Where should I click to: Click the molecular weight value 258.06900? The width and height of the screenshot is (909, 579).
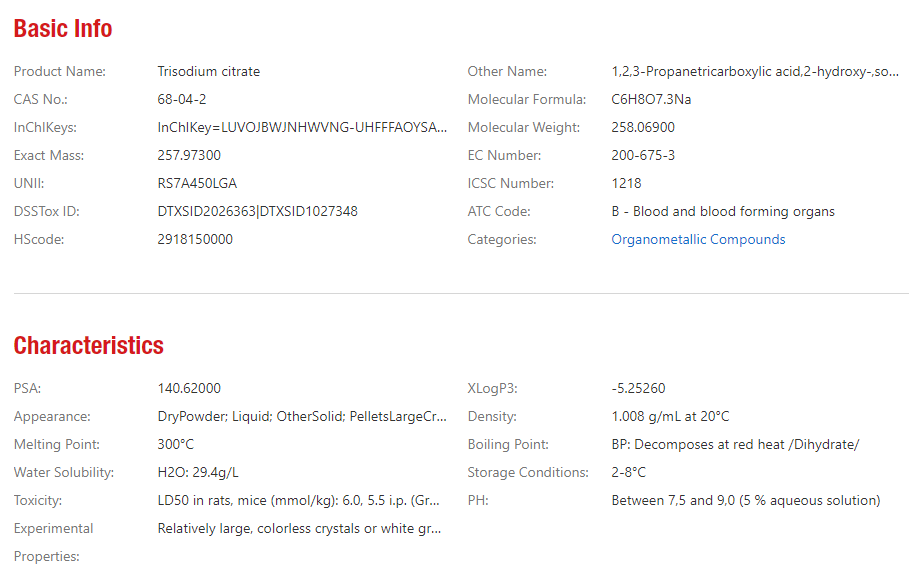coord(643,128)
